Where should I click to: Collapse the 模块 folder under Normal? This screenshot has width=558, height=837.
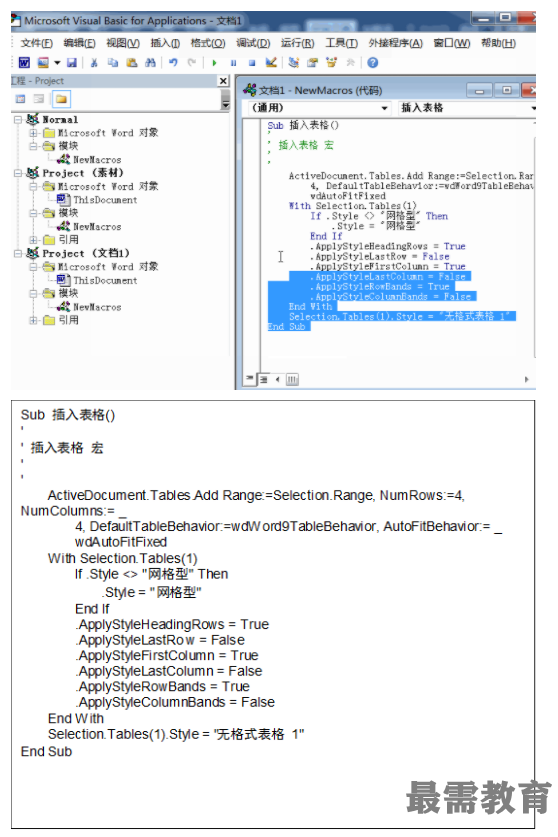[34, 146]
